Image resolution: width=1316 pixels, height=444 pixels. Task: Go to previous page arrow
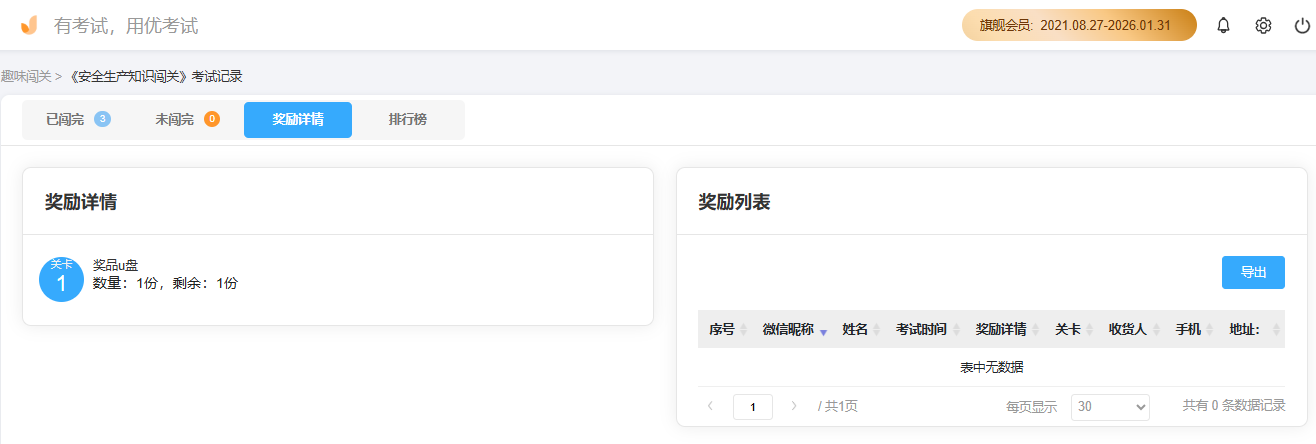tap(710, 406)
